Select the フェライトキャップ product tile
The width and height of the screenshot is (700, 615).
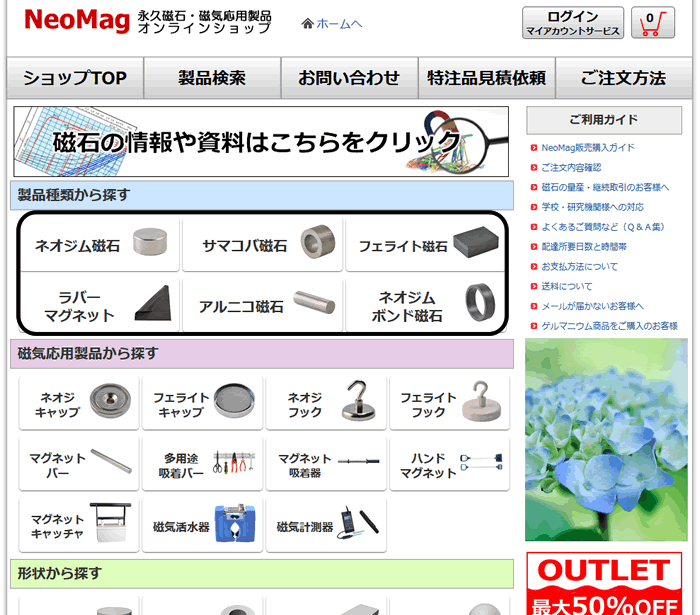[202, 403]
